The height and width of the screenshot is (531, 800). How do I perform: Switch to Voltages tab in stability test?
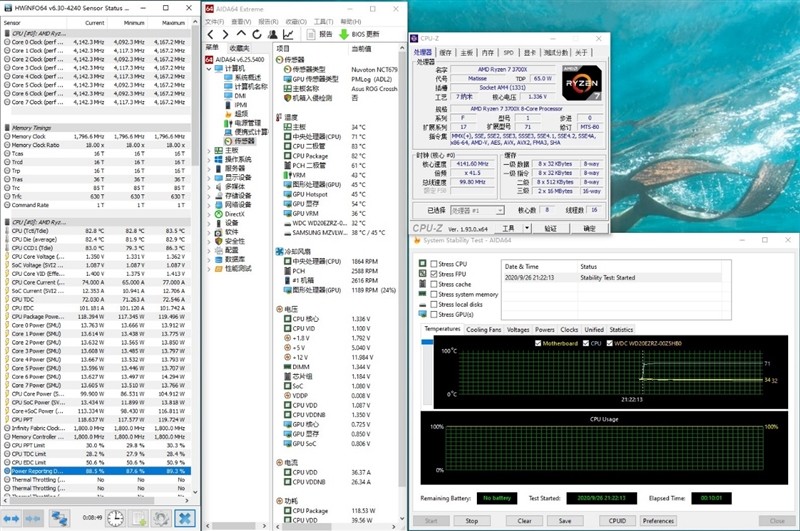pos(518,330)
